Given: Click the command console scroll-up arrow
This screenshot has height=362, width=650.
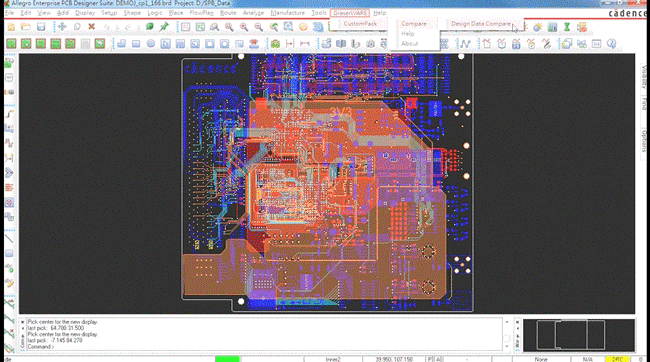Looking at the screenshot, I should point(507,322).
